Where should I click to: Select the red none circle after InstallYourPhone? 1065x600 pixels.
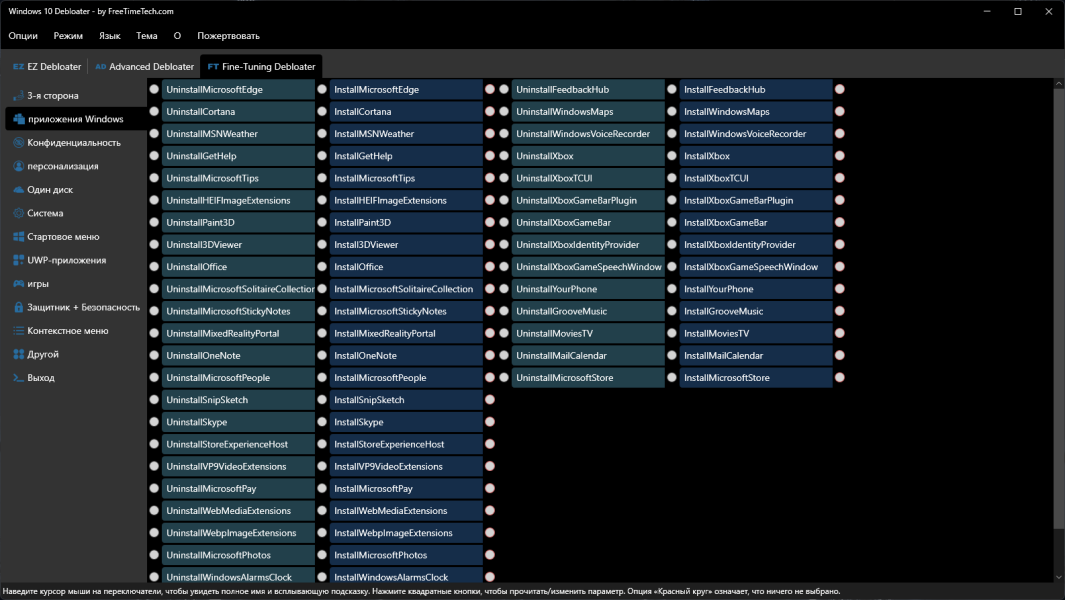(840, 289)
